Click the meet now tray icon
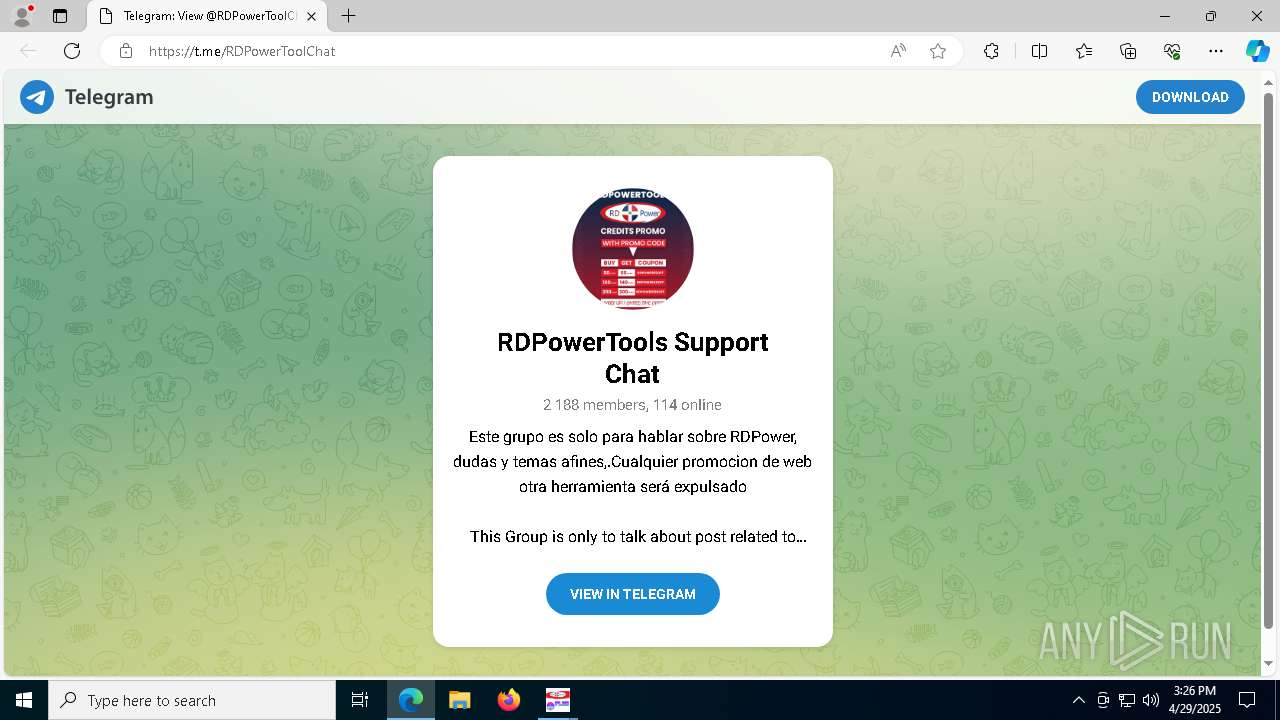The height and width of the screenshot is (720, 1280). pyautogui.click(x=1103, y=700)
